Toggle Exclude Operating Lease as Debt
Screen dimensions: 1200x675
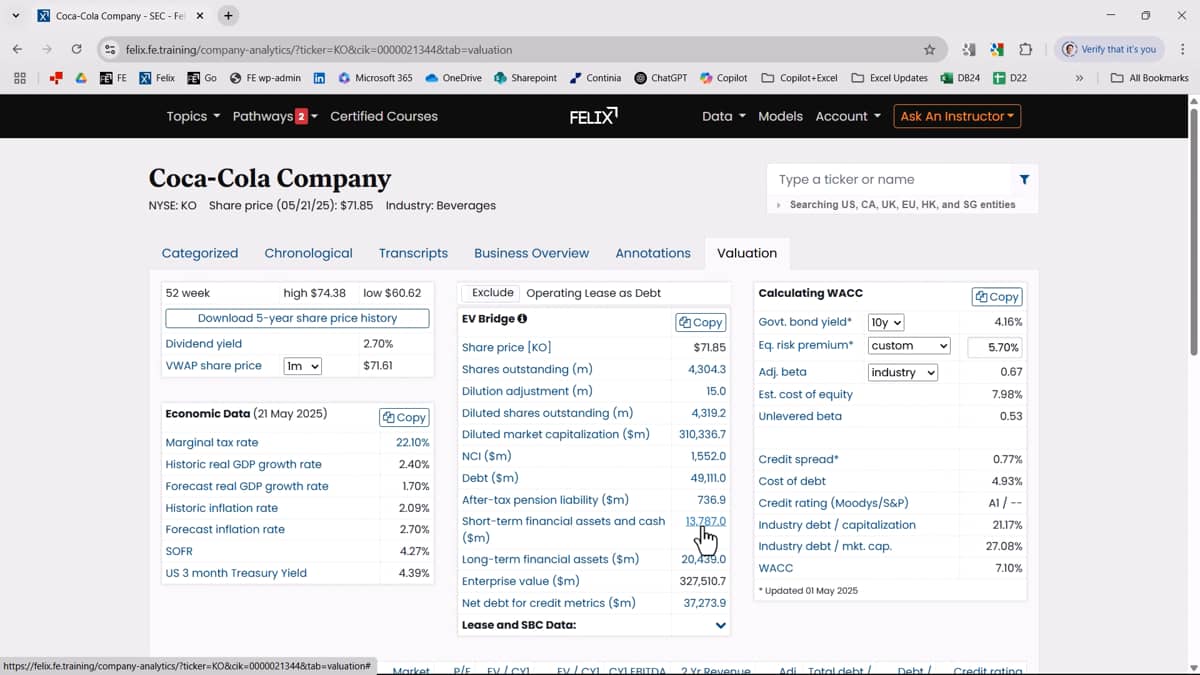tap(492, 293)
